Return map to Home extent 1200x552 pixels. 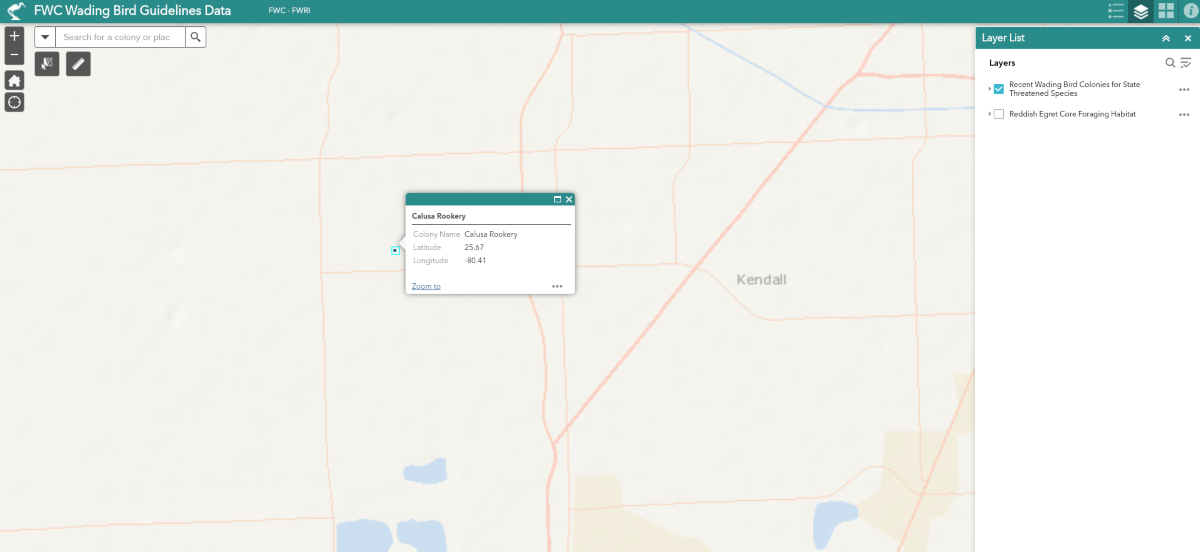tap(14, 80)
